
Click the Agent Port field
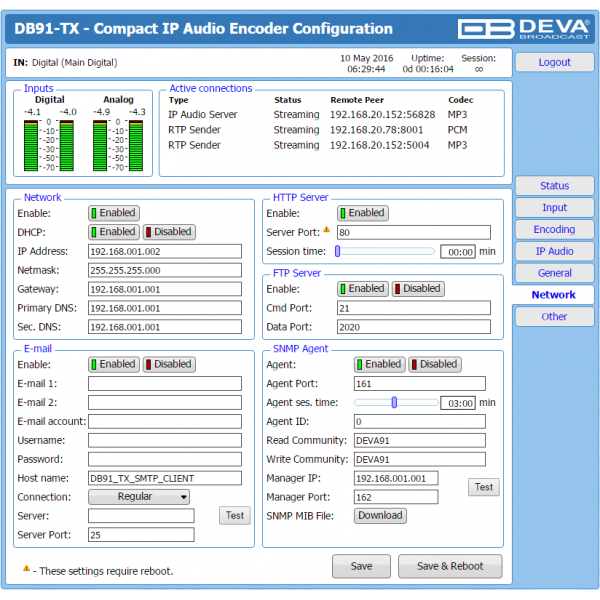click(420, 383)
